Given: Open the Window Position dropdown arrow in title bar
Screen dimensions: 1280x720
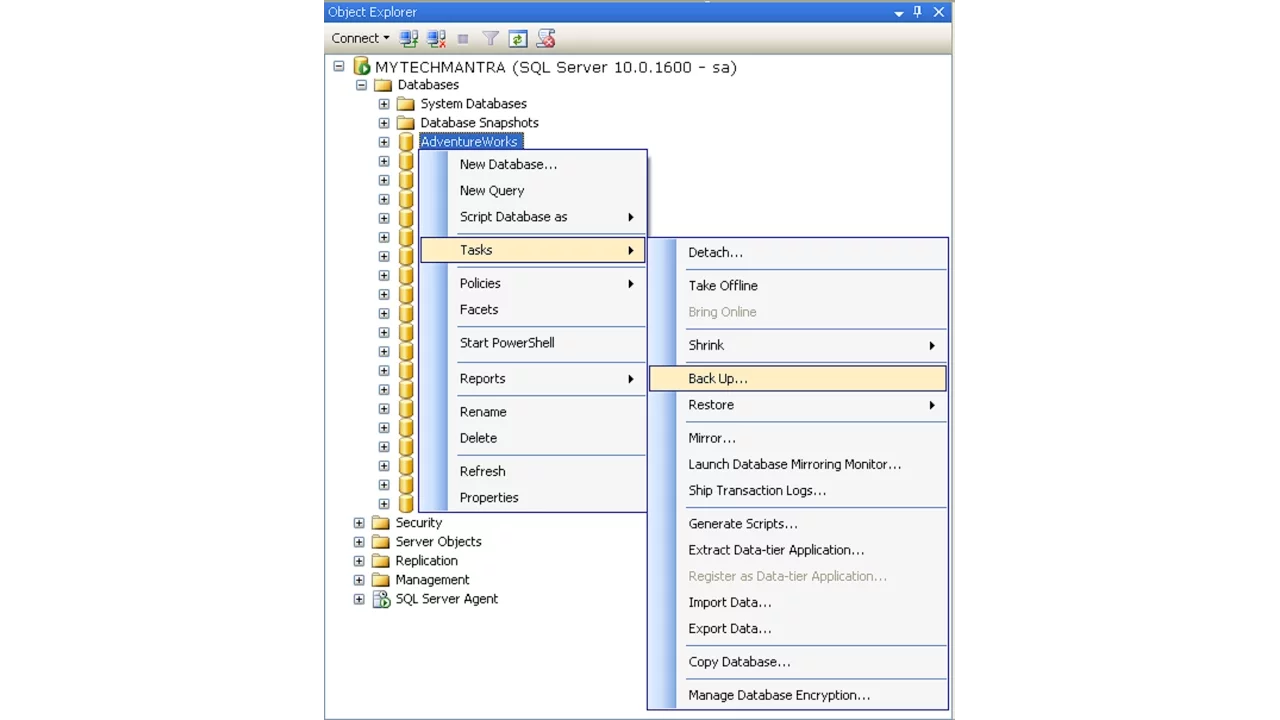Looking at the screenshot, I should (898, 13).
